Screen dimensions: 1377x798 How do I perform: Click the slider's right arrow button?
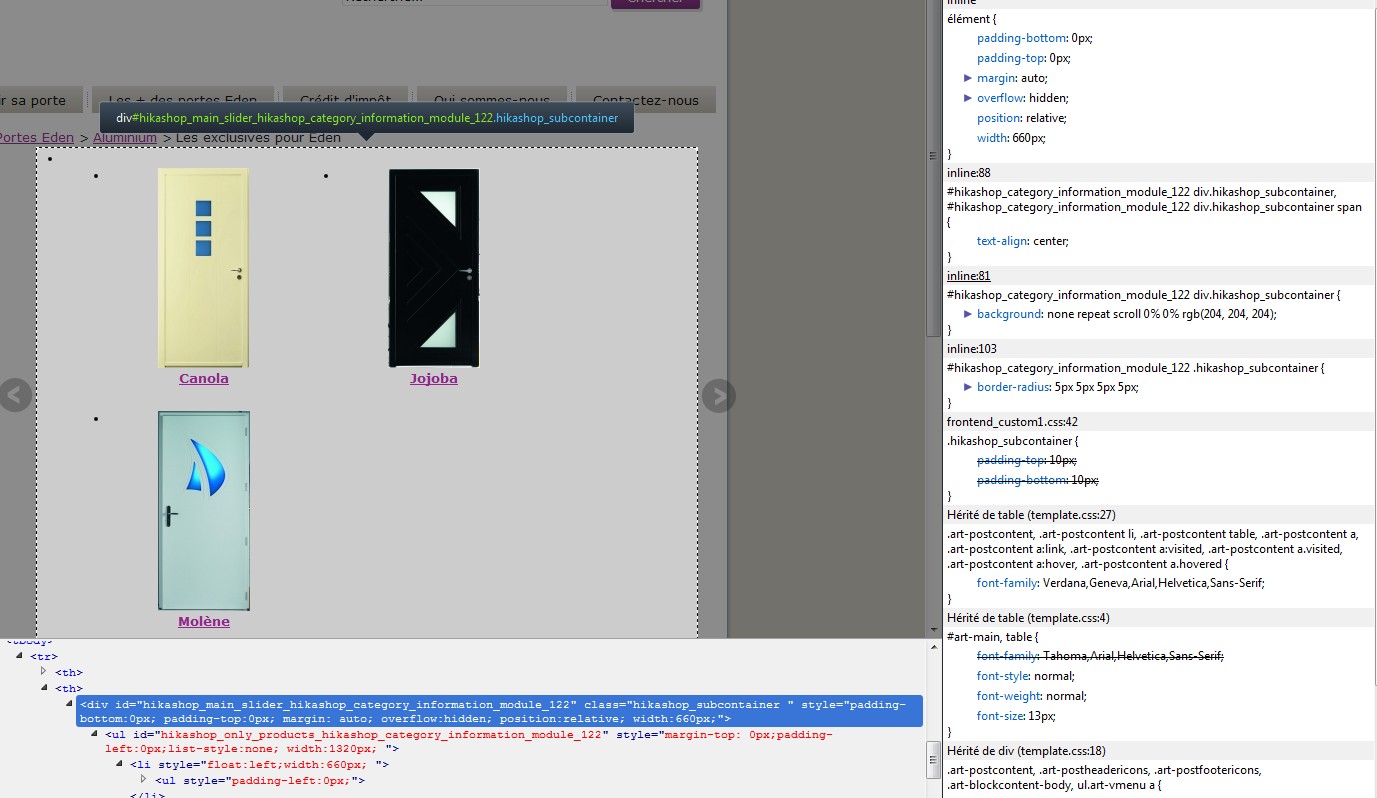pyautogui.click(x=719, y=396)
